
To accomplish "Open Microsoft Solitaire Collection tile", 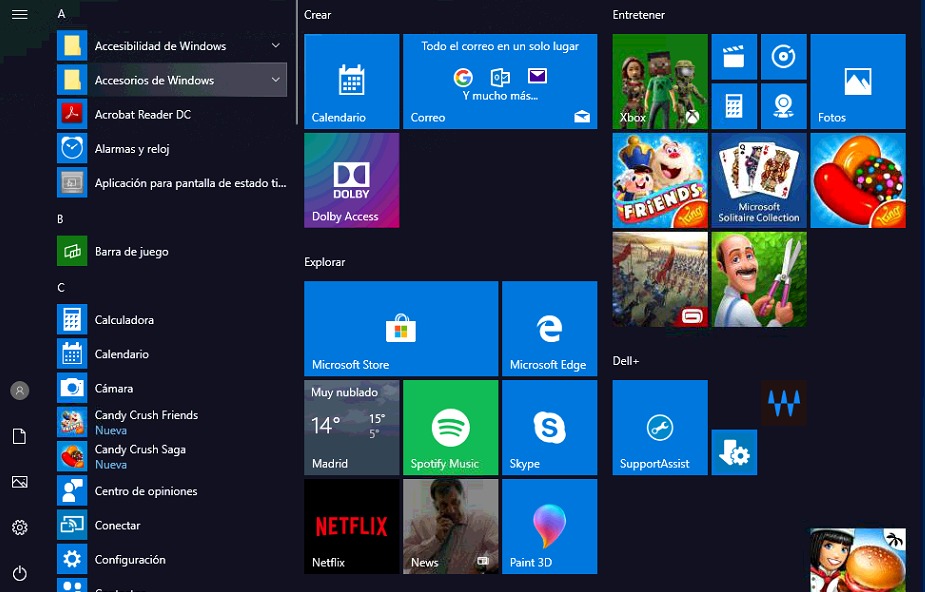I will tap(759, 180).
